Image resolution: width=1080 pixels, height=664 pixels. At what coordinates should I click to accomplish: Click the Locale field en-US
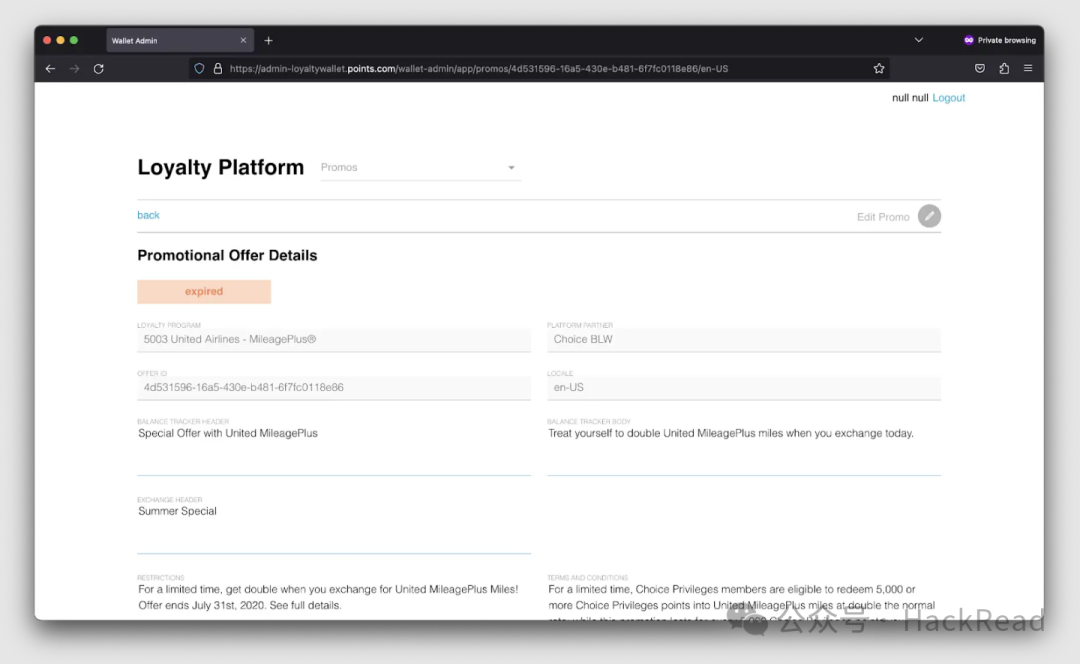[x=744, y=388]
